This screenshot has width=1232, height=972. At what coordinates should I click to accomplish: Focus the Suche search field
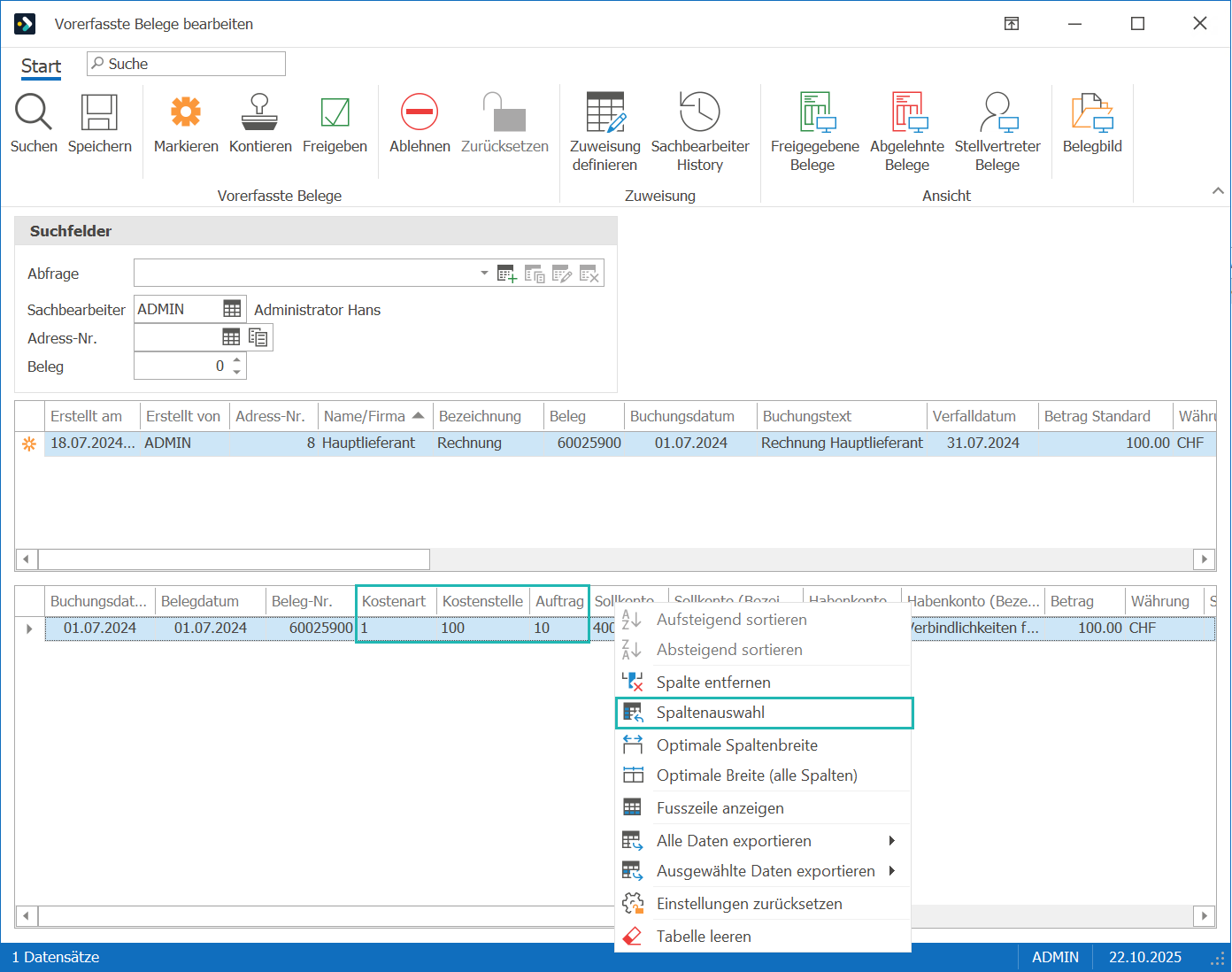coord(186,64)
